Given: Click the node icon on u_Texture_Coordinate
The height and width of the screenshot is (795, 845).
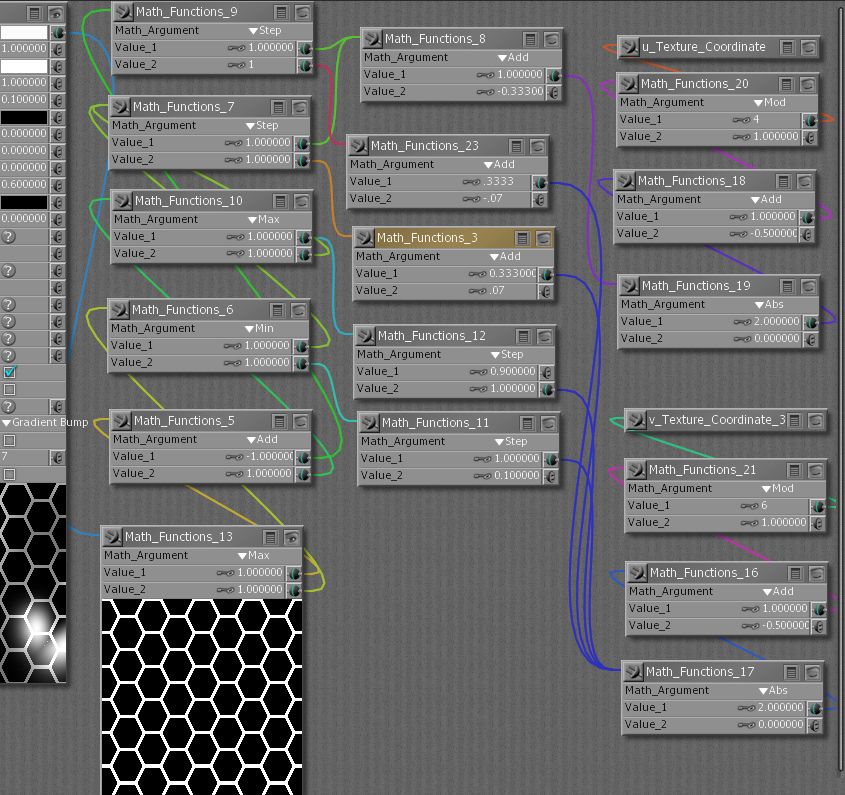Looking at the screenshot, I should (x=629, y=47).
